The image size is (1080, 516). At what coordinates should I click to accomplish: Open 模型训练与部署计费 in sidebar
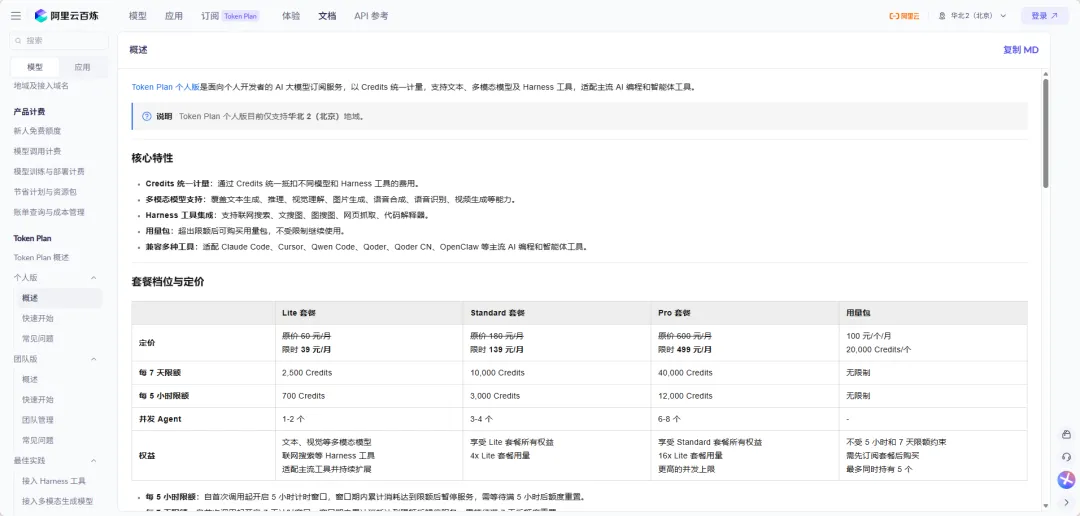[49, 172]
